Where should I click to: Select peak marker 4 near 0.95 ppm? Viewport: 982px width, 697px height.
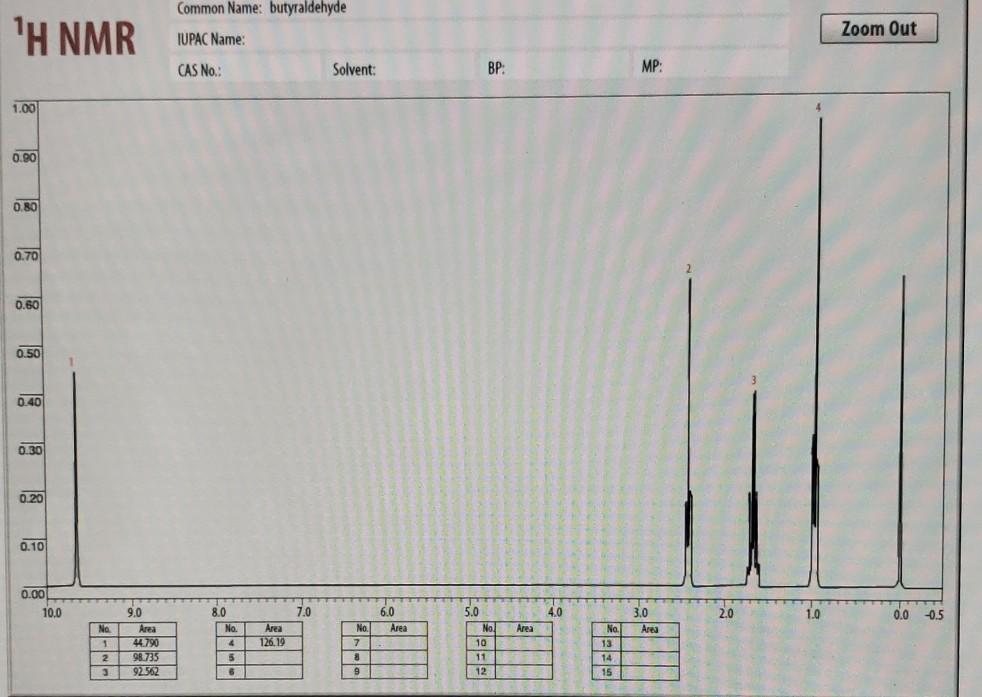819,106
